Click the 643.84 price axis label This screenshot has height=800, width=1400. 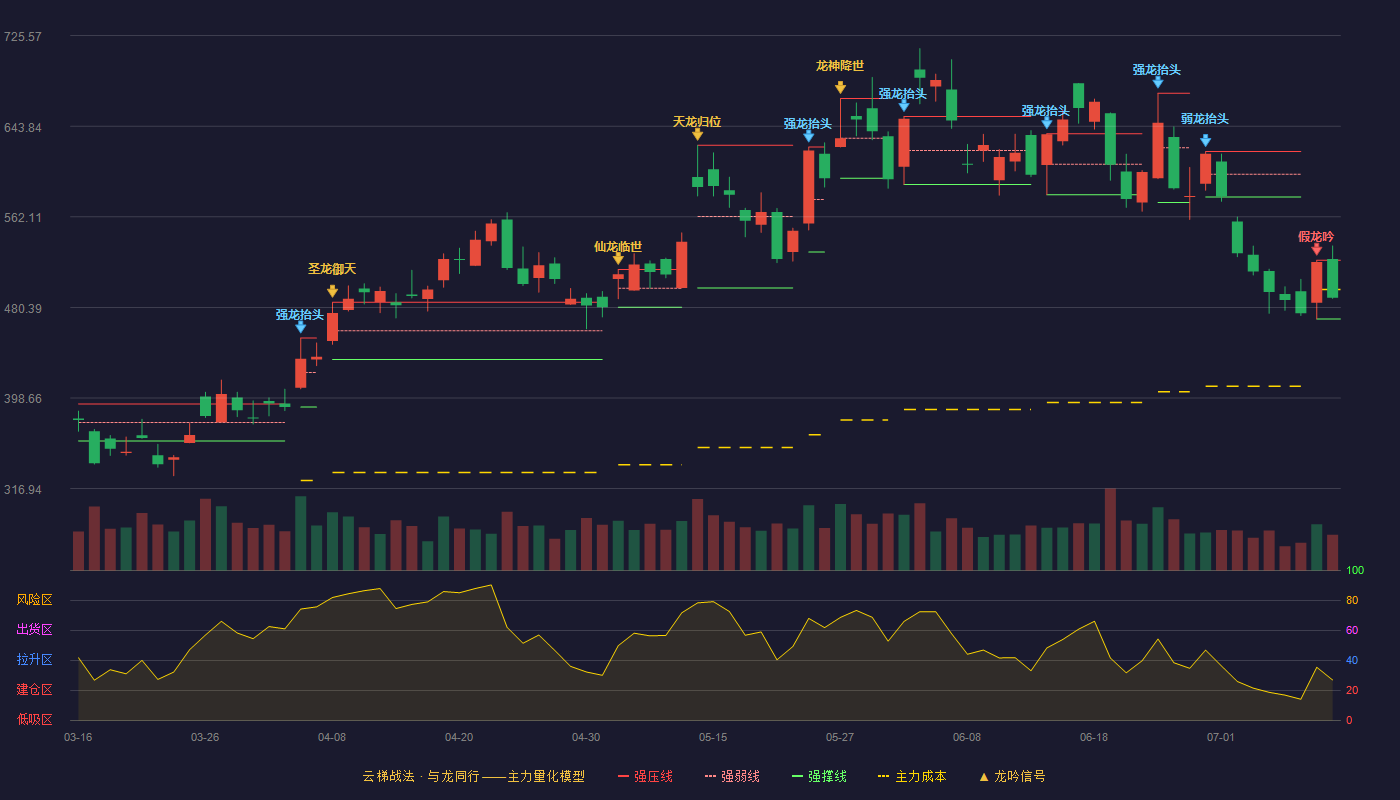pyautogui.click(x=22, y=127)
